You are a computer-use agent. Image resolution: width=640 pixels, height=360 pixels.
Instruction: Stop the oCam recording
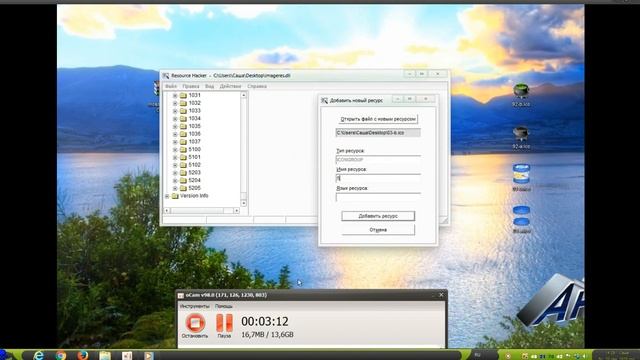point(195,322)
